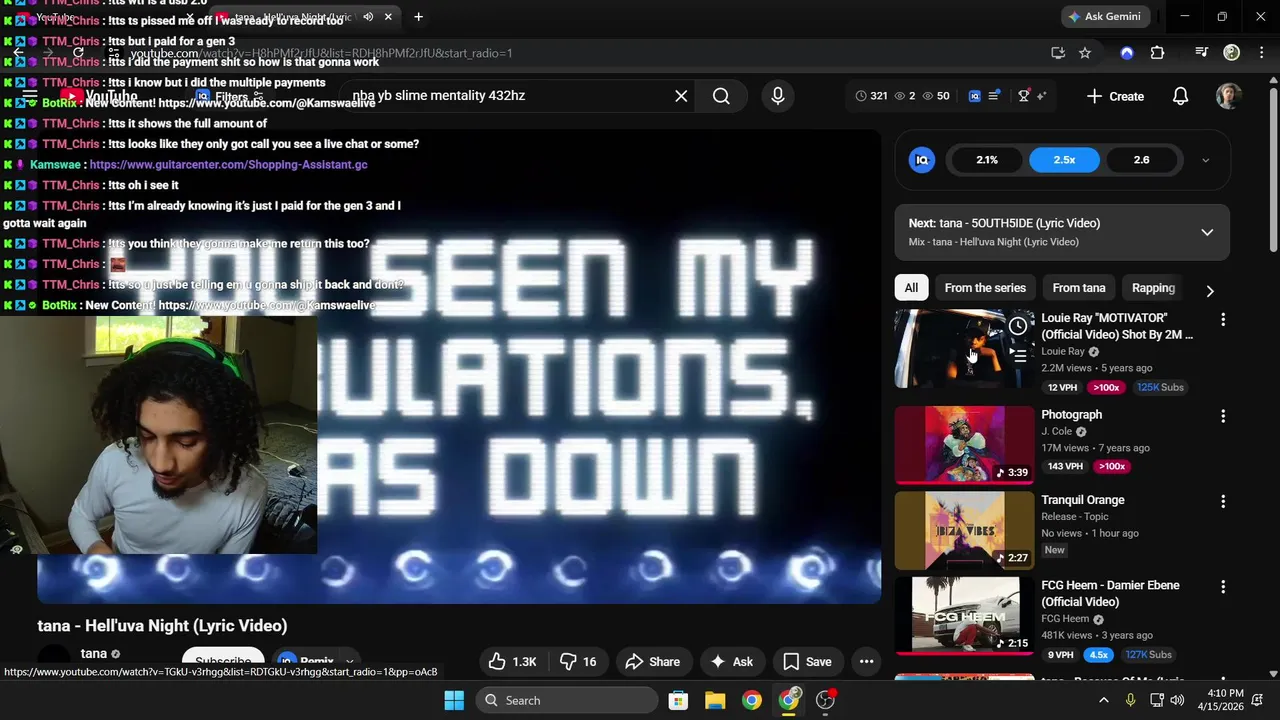
Task: Expand the Next: tana - 5OUTH5IDE mix panel
Action: (1207, 232)
